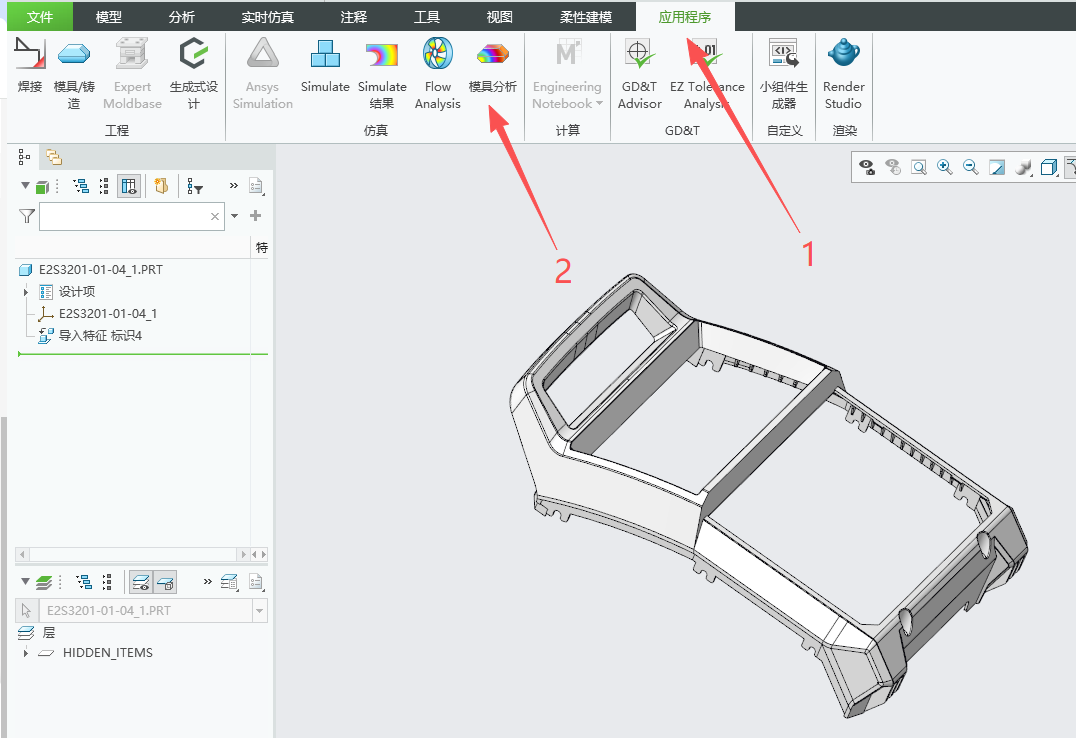1076x738 pixels.
Task: Show more model tree toolbar commands
Action: [x=233, y=185]
